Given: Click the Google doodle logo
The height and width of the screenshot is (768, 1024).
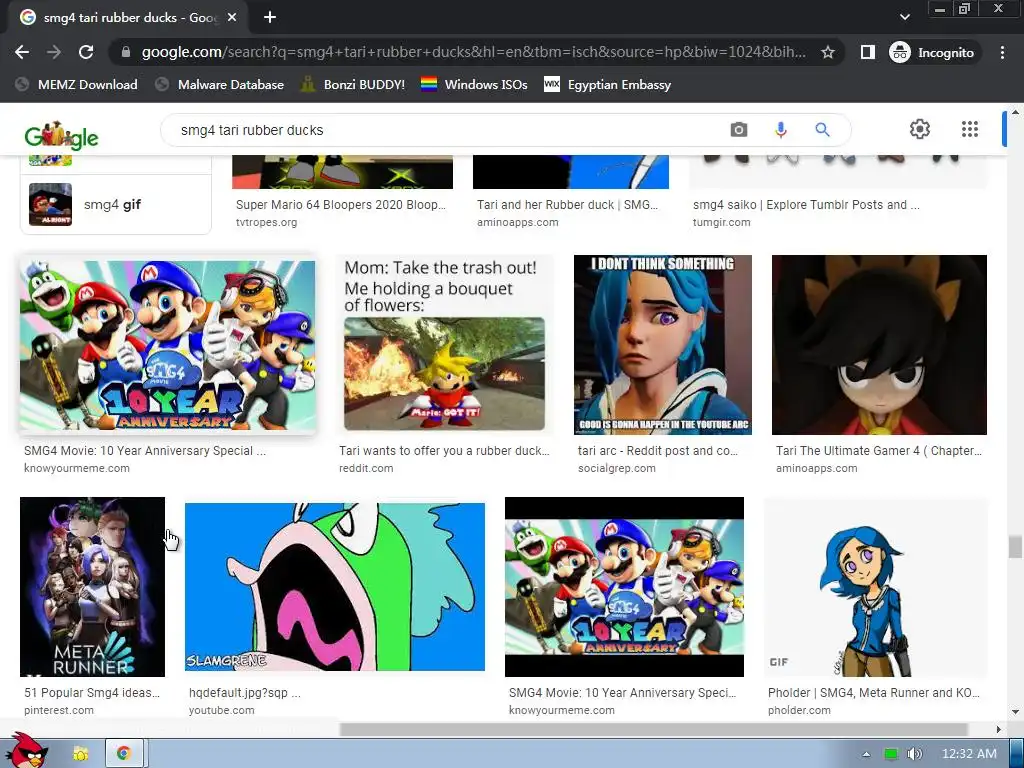Looking at the screenshot, I should [x=61, y=135].
